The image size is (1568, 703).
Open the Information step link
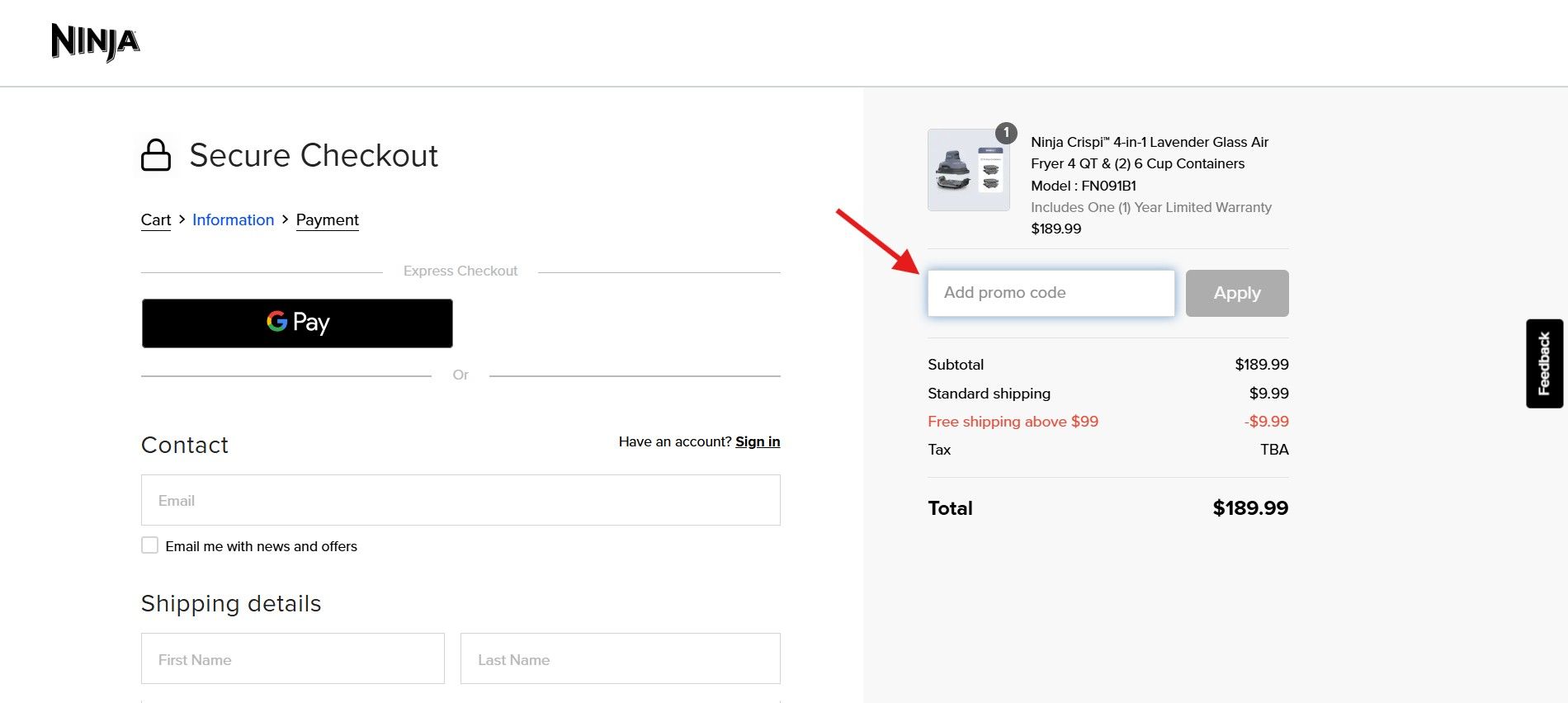point(234,219)
